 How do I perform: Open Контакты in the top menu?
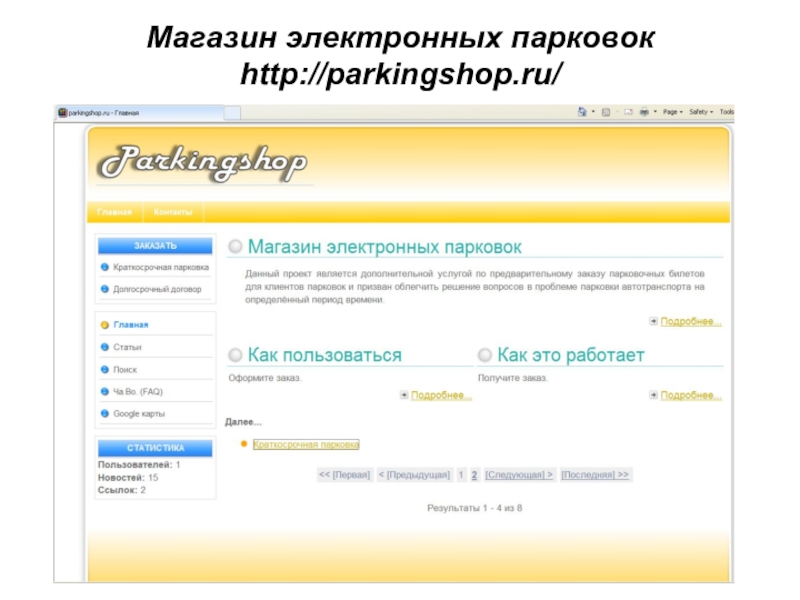(x=173, y=212)
